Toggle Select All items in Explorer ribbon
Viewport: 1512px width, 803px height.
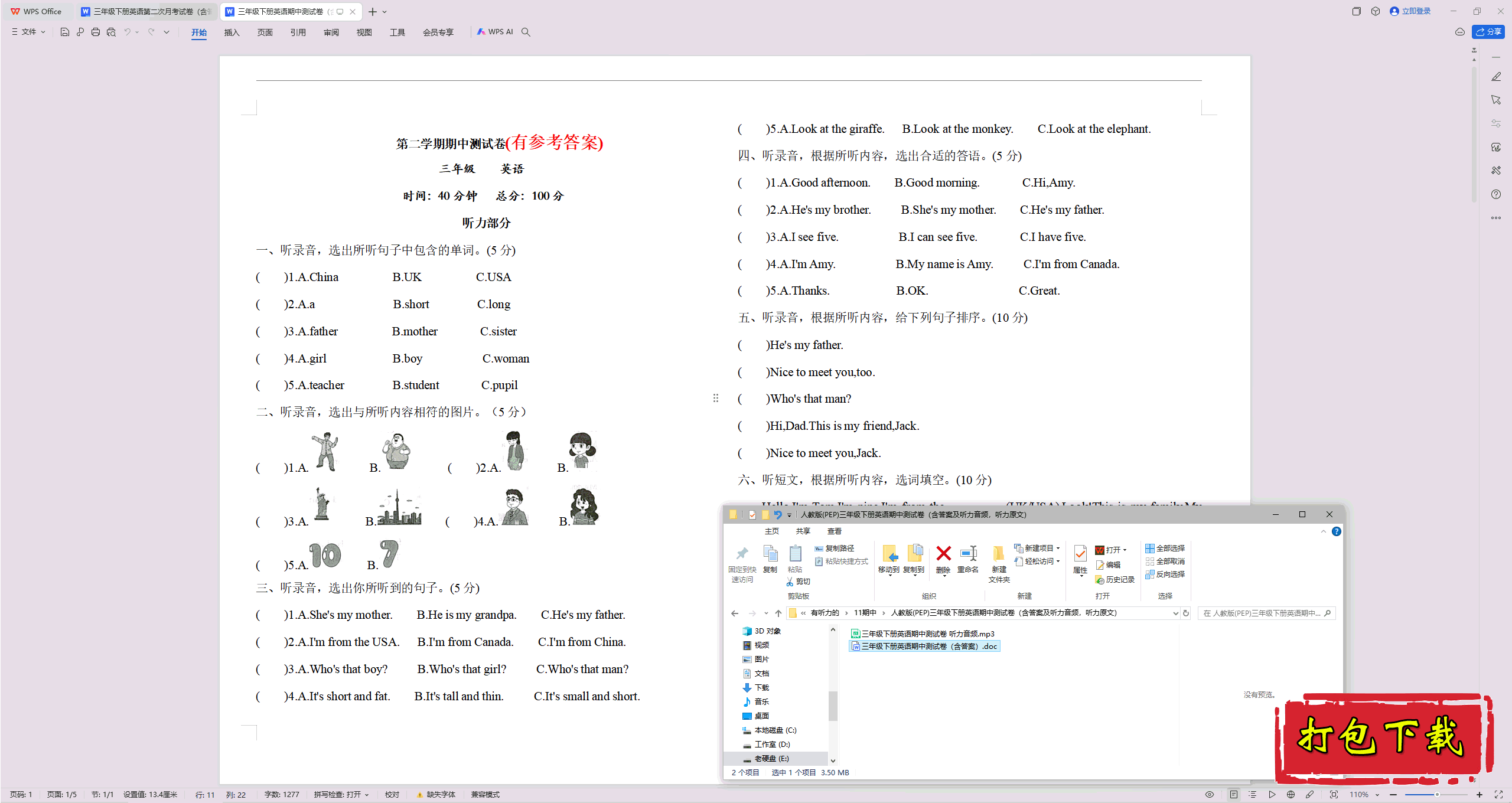click(1165, 549)
